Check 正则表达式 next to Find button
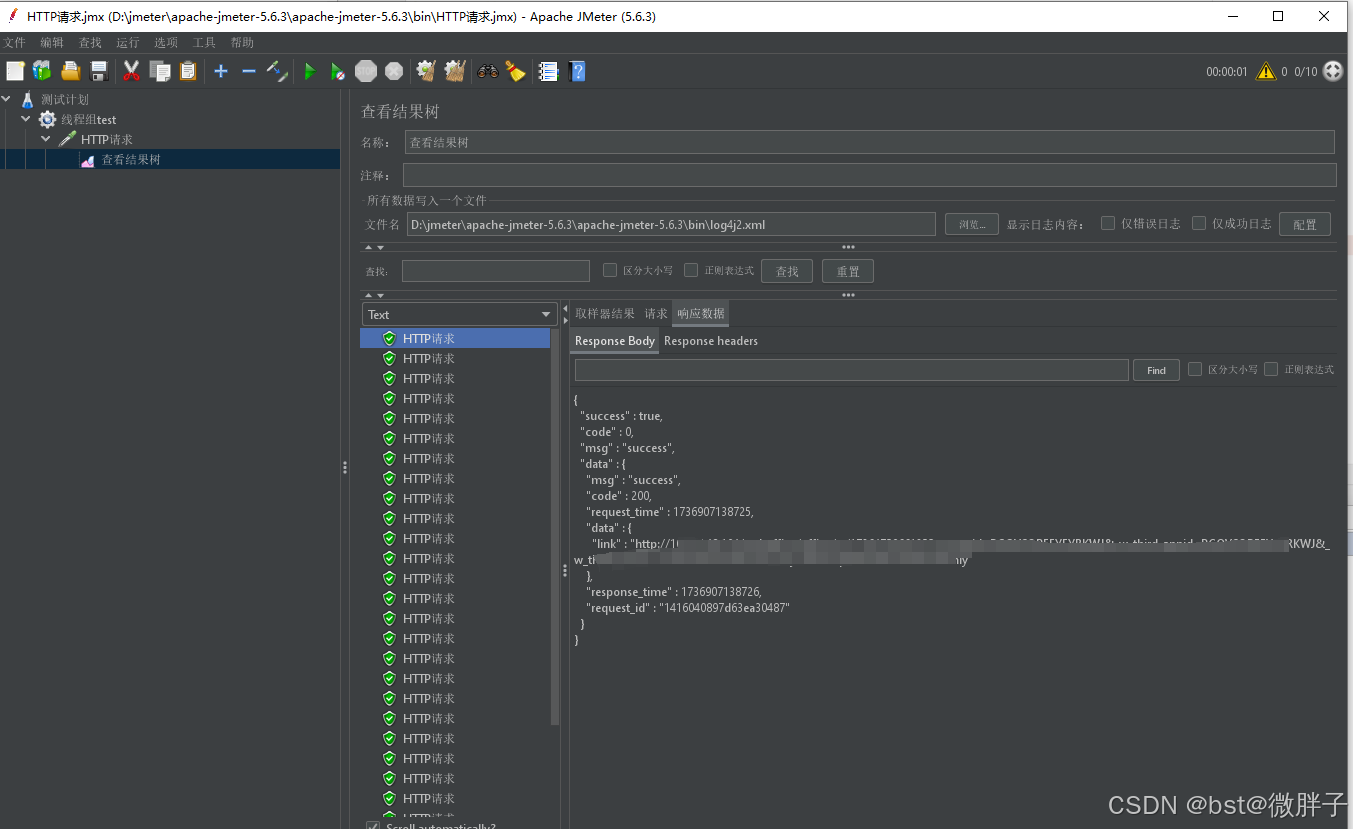Screen dimensions: 1353x829 [x=1271, y=369]
